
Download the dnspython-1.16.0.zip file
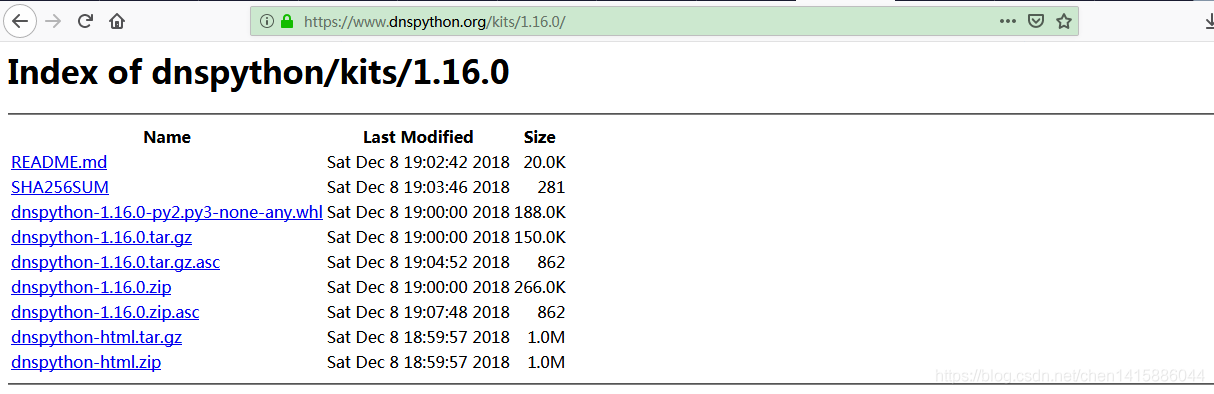91,287
